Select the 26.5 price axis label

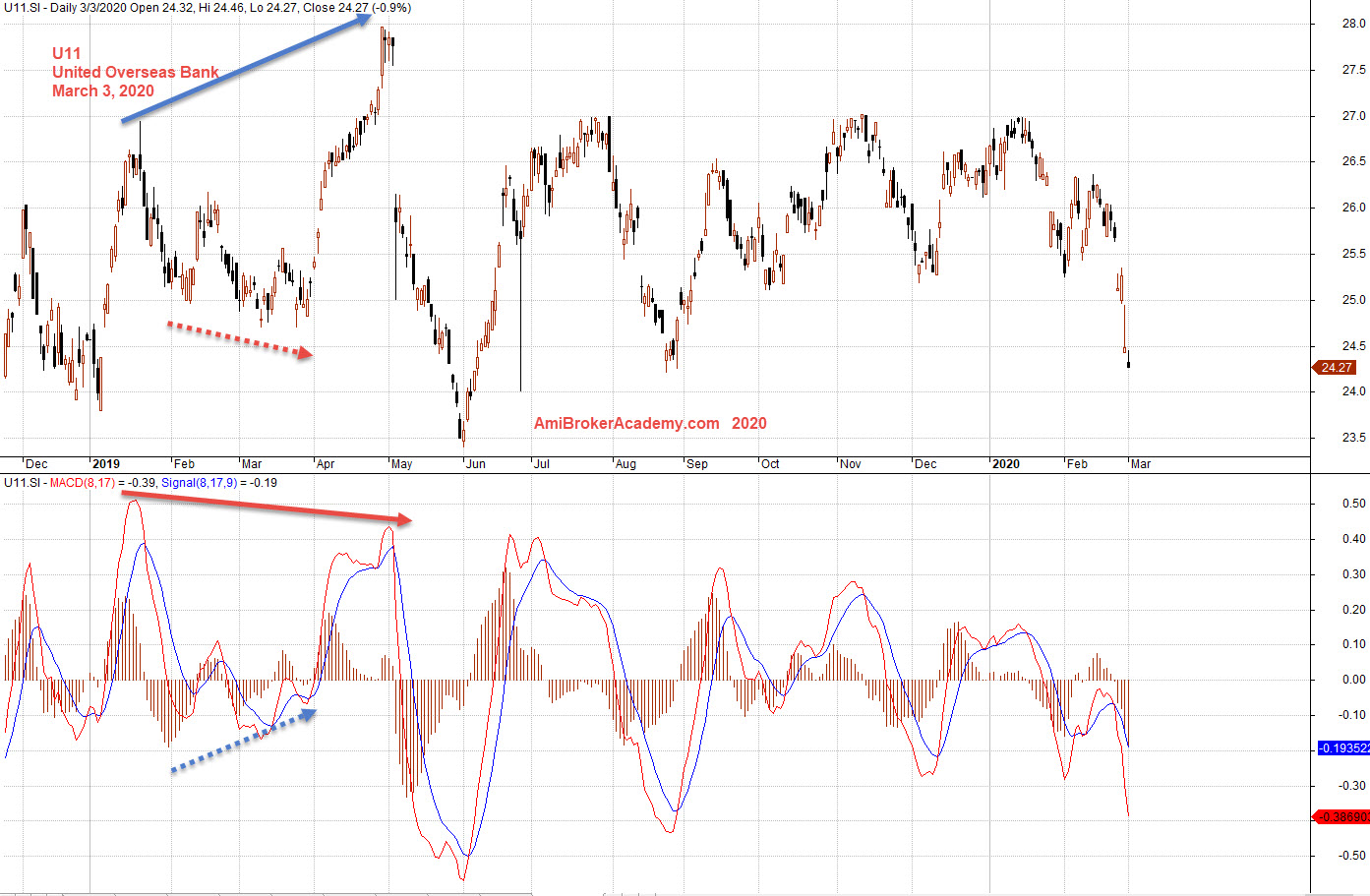(1353, 161)
